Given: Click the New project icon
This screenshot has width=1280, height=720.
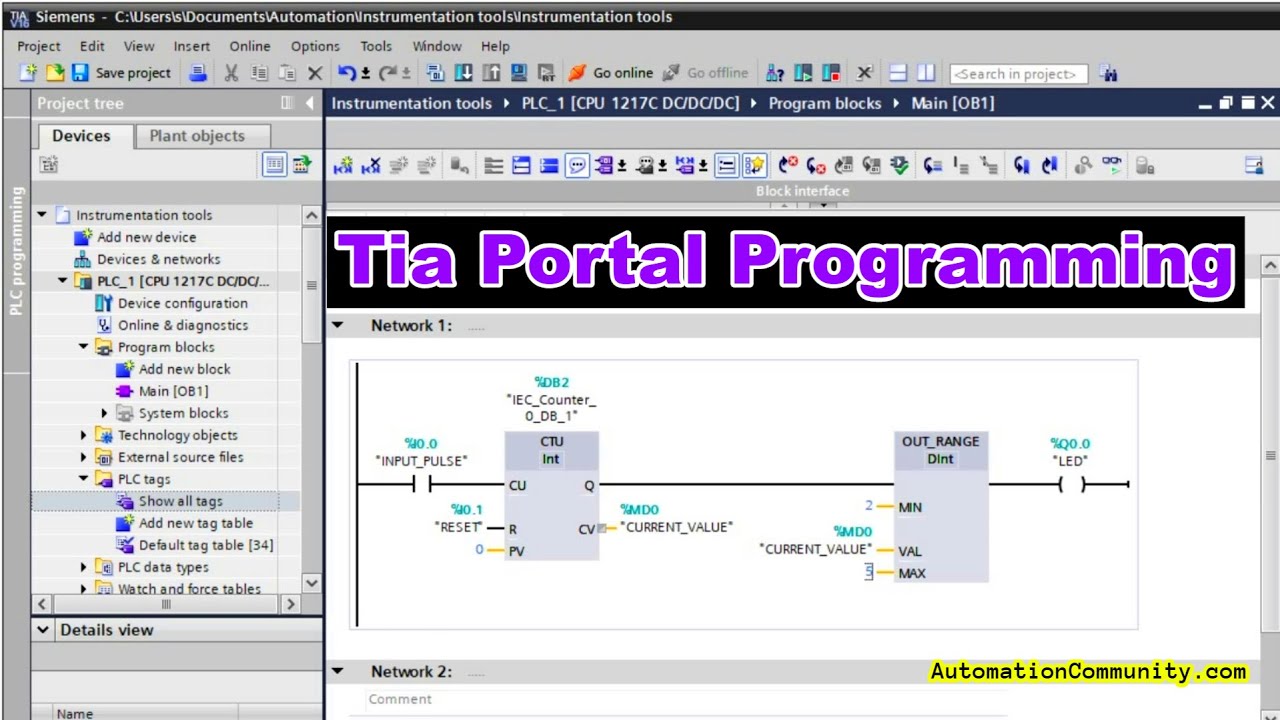Looking at the screenshot, I should click(28, 73).
